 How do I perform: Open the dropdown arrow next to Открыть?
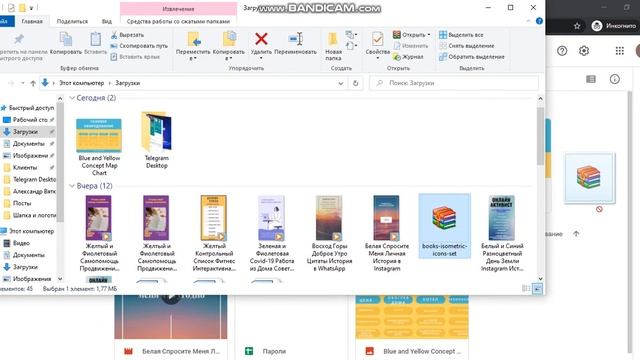(429, 35)
